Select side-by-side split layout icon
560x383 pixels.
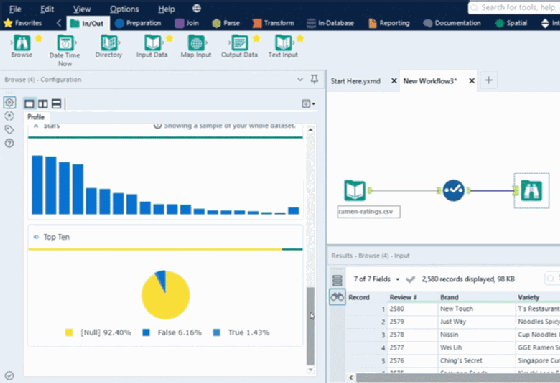pyautogui.click(x=43, y=104)
